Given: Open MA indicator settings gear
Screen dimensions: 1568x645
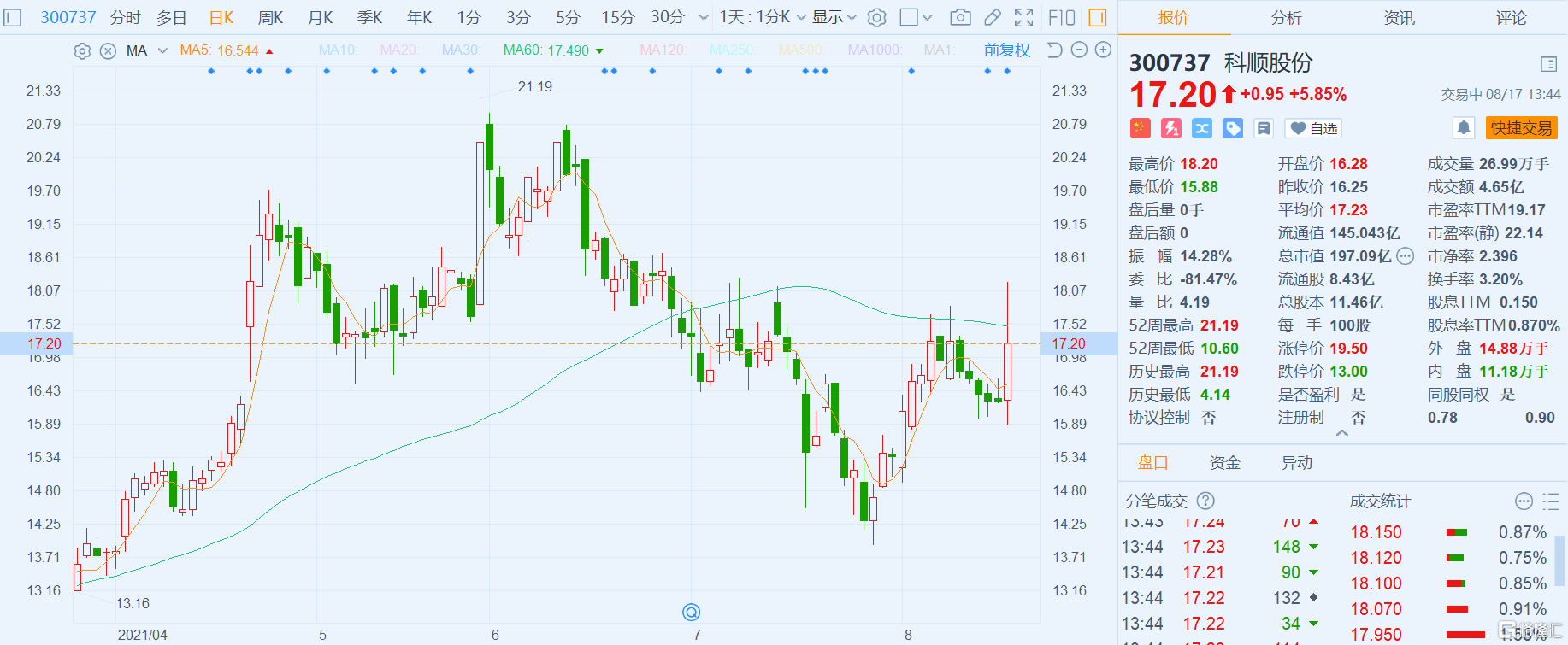Looking at the screenshot, I should (82, 50).
